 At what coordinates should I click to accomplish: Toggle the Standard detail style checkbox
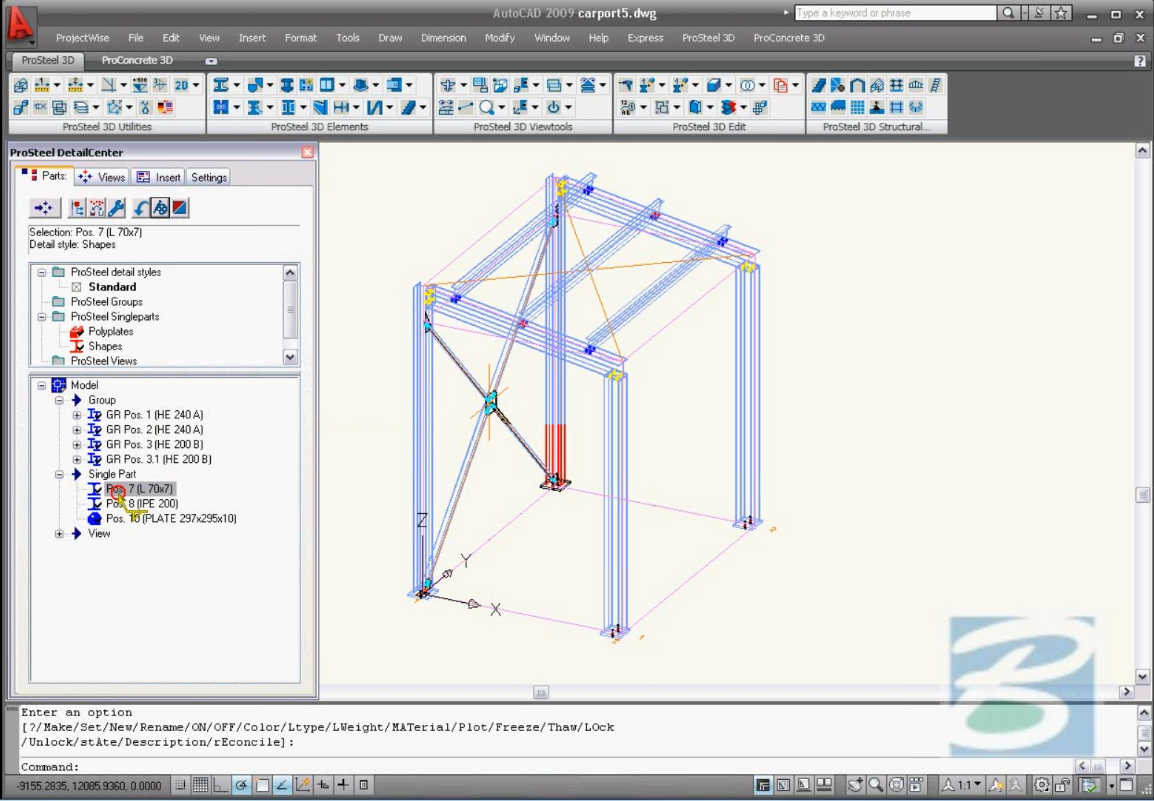tap(77, 287)
